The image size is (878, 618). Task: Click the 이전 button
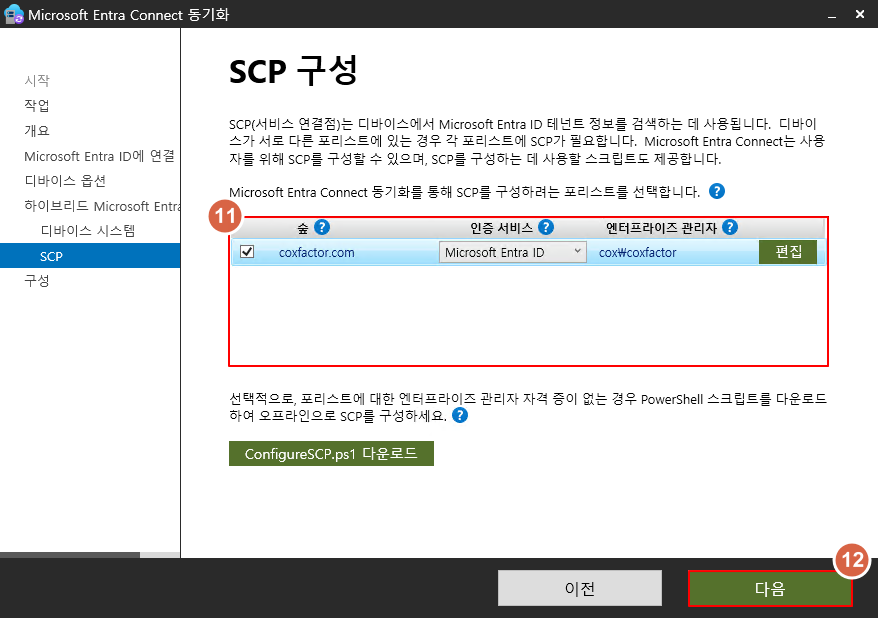point(580,588)
